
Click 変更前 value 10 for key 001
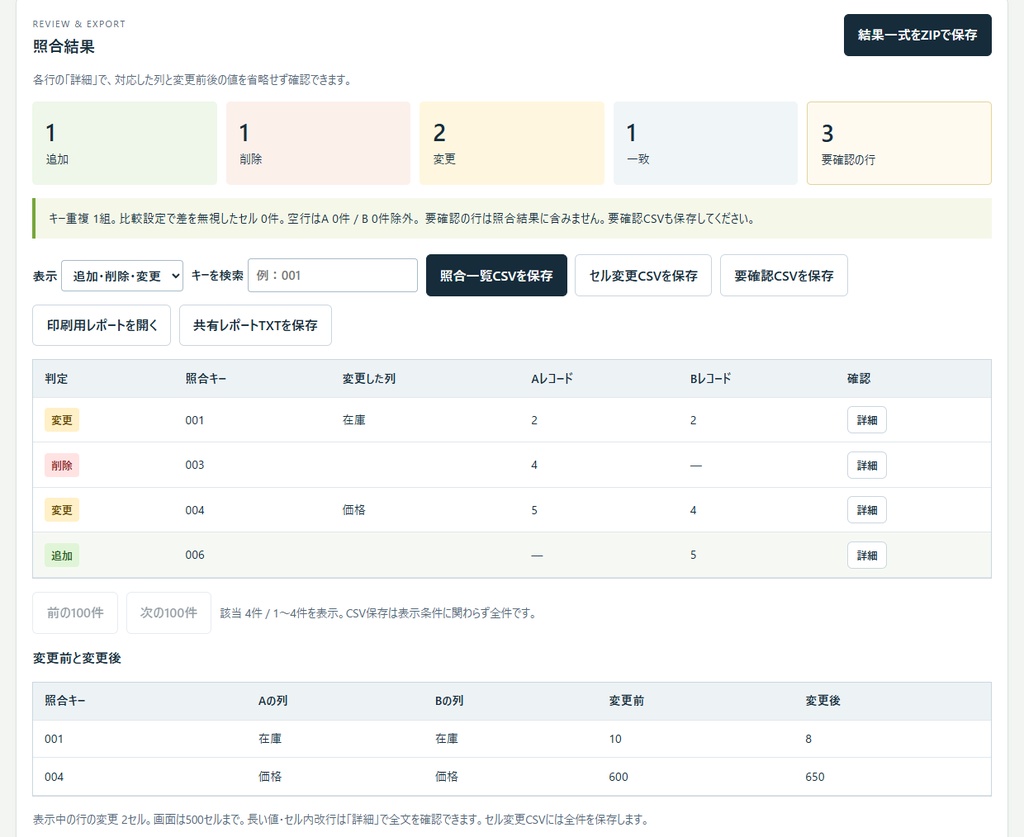pos(615,739)
